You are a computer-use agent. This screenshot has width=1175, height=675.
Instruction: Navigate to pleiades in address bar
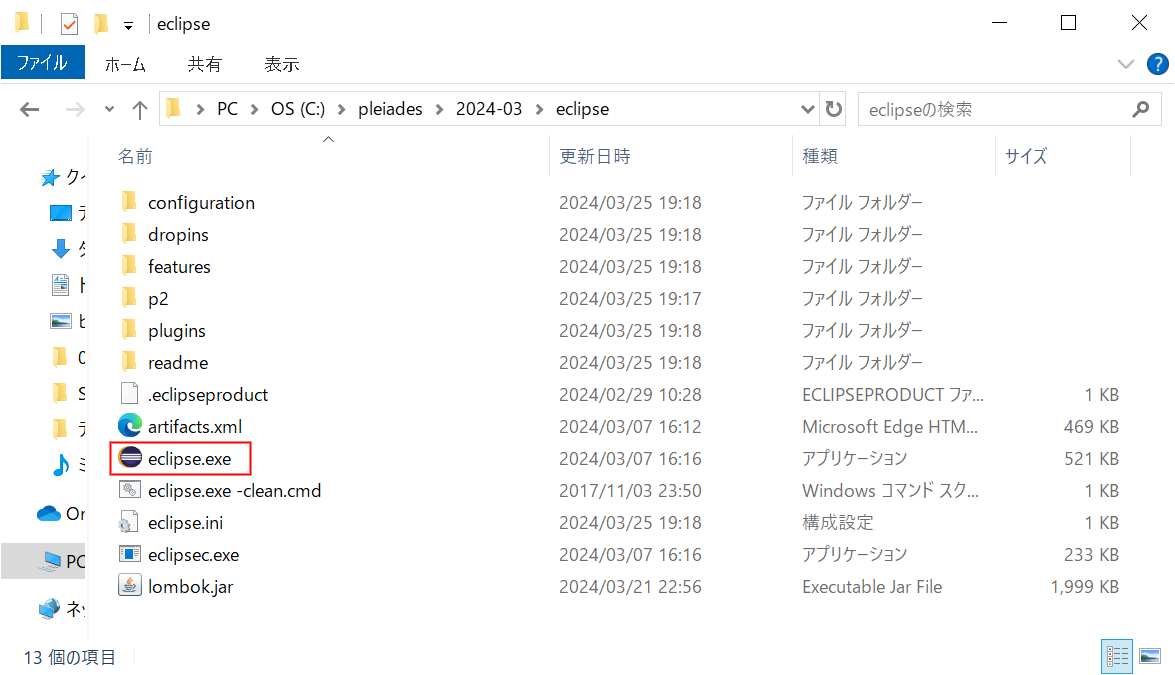[x=390, y=109]
